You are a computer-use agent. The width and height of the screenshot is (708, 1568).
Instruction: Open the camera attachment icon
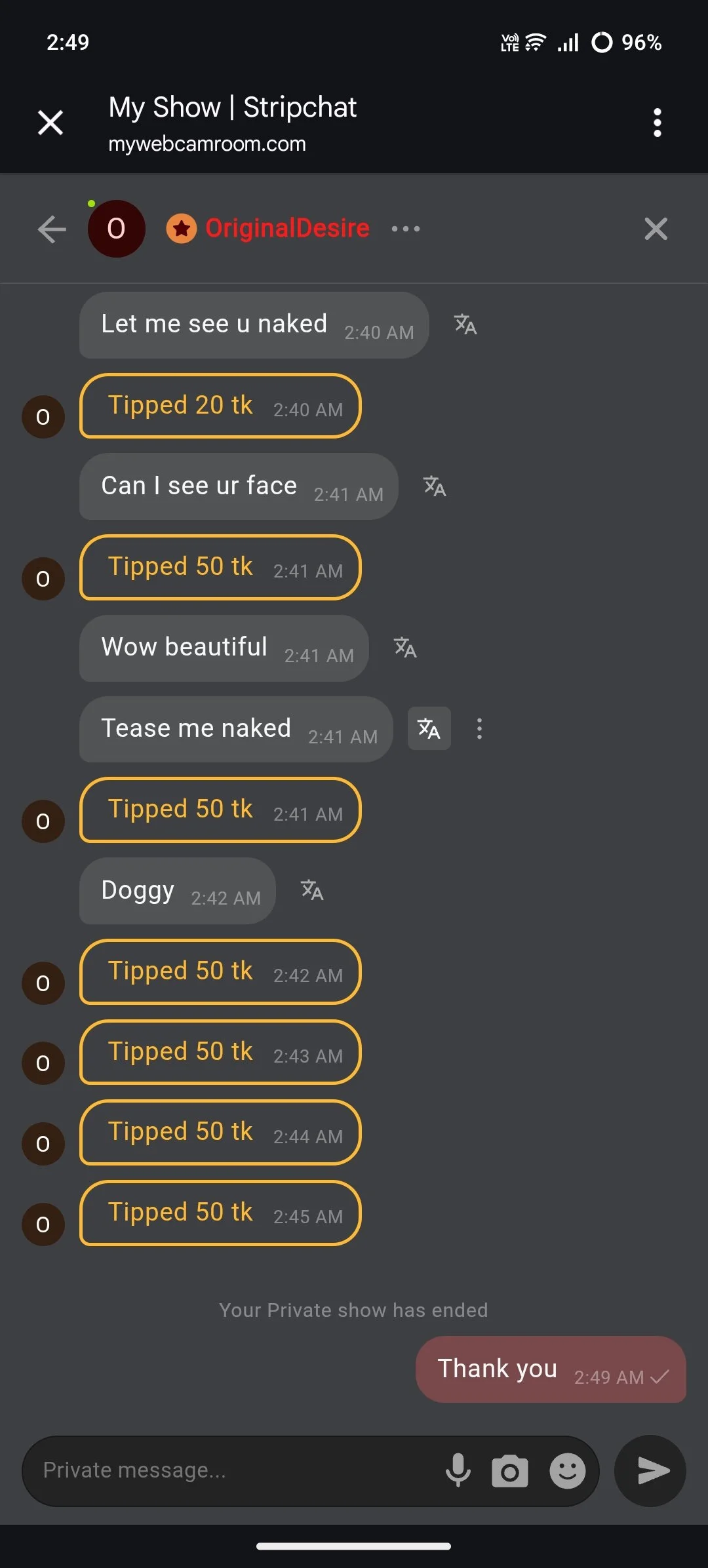tap(510, 1470)
